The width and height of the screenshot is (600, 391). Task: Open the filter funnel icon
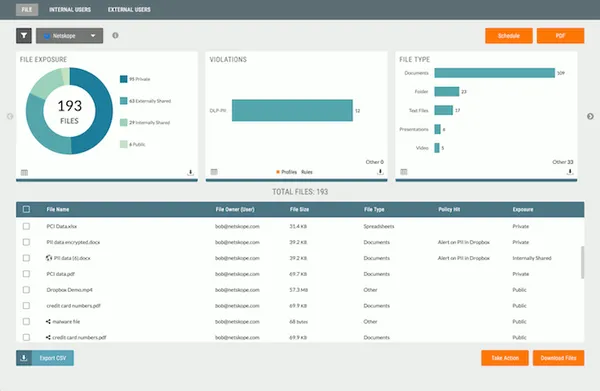pyautogui.click(x=24, y=36)
